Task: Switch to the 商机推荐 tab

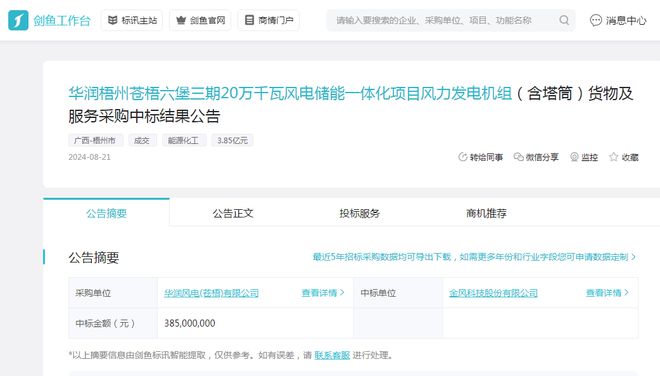Action: pos(486,213)
